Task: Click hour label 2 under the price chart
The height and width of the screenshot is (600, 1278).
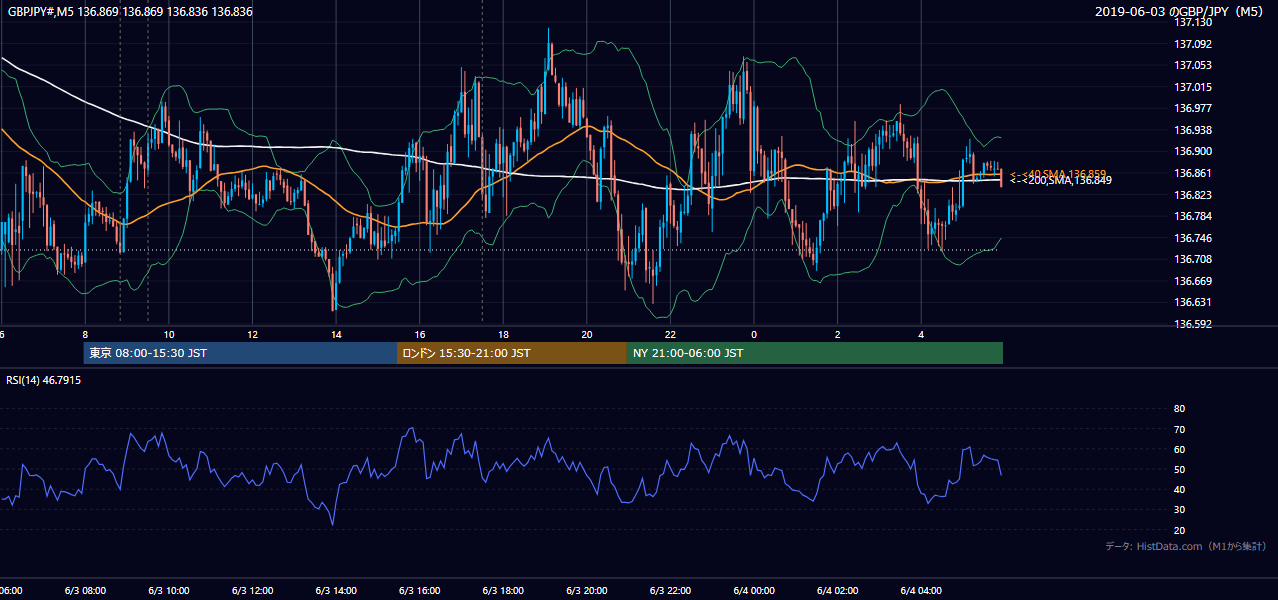Action: (x=837, y=334)
